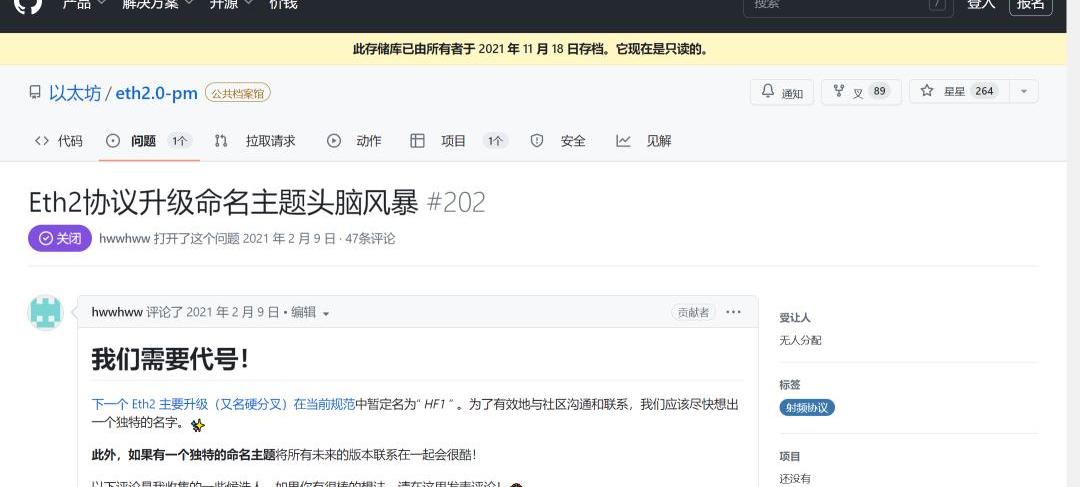Viewport: 1080px width, 487px height.
Task: Click the 贡献者 contributor badge
Action: click(x=693, y=312)
